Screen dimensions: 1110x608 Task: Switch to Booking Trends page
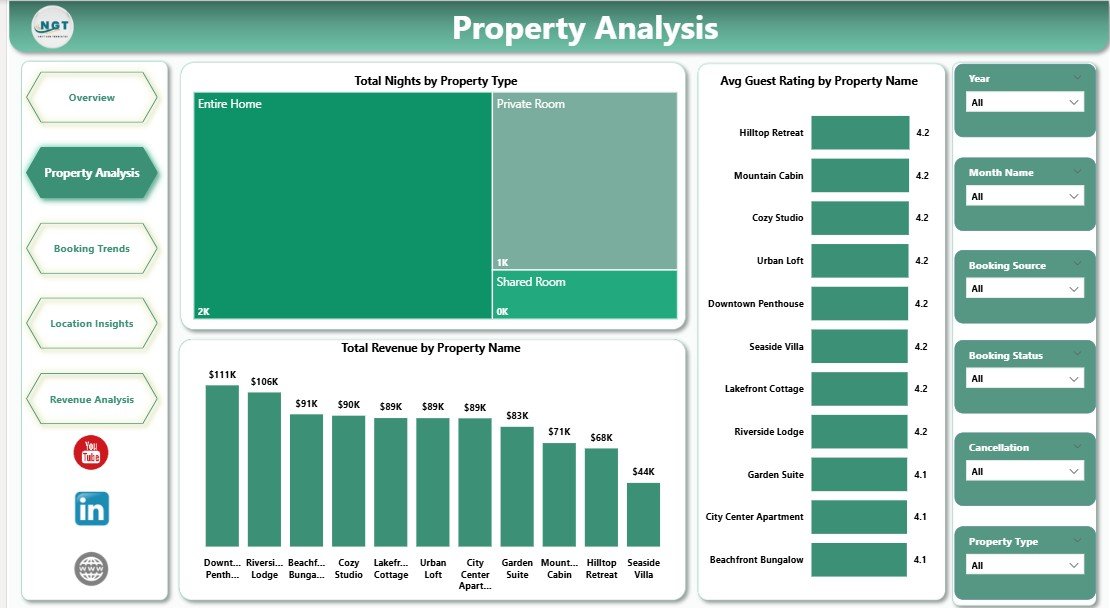click(x=92, y=249)
